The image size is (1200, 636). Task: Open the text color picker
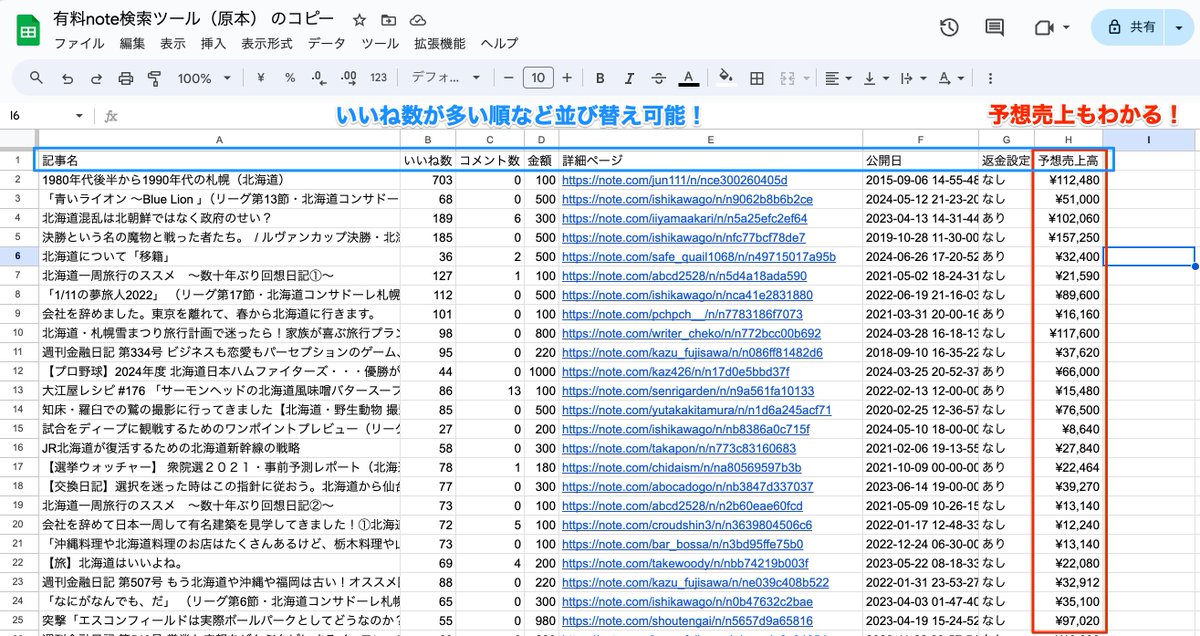688,78
